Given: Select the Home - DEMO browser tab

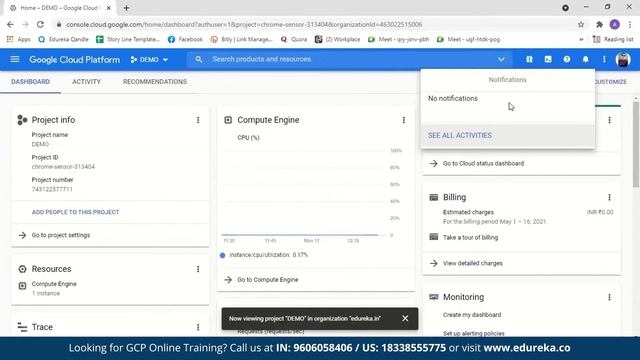Looking at the screenshot, I should coord(60,8).
